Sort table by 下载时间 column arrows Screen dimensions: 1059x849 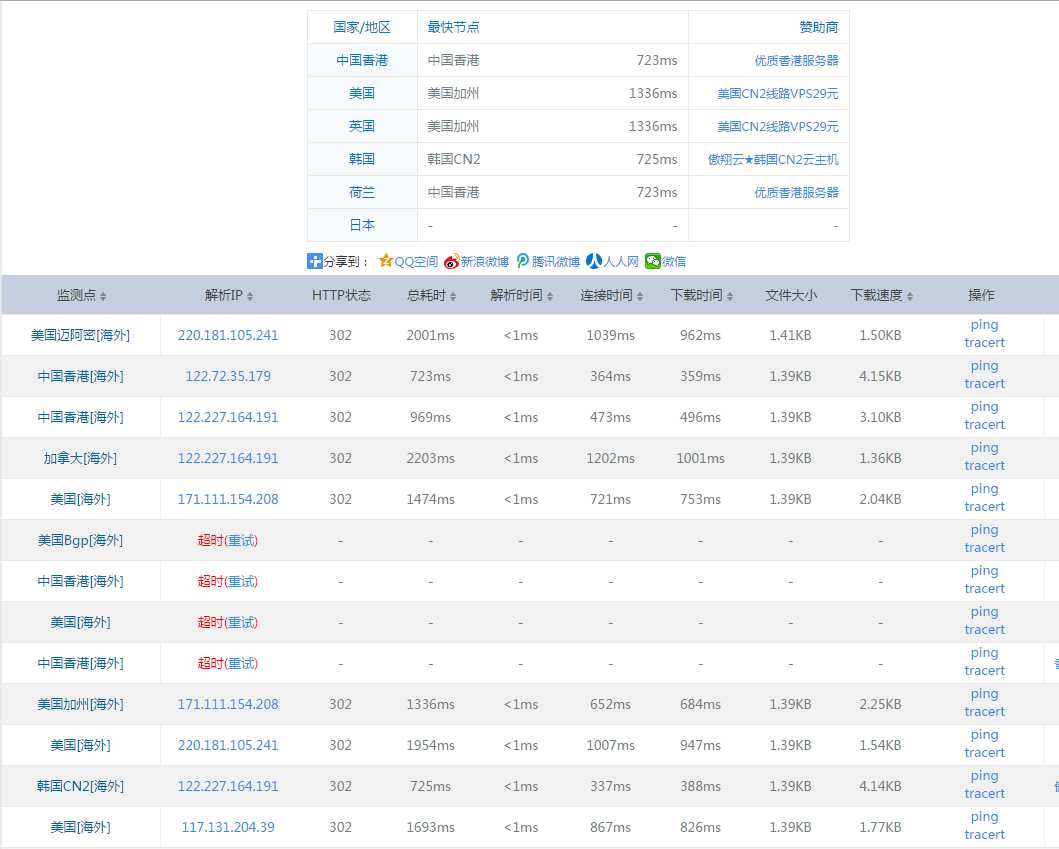click(729, 296)
